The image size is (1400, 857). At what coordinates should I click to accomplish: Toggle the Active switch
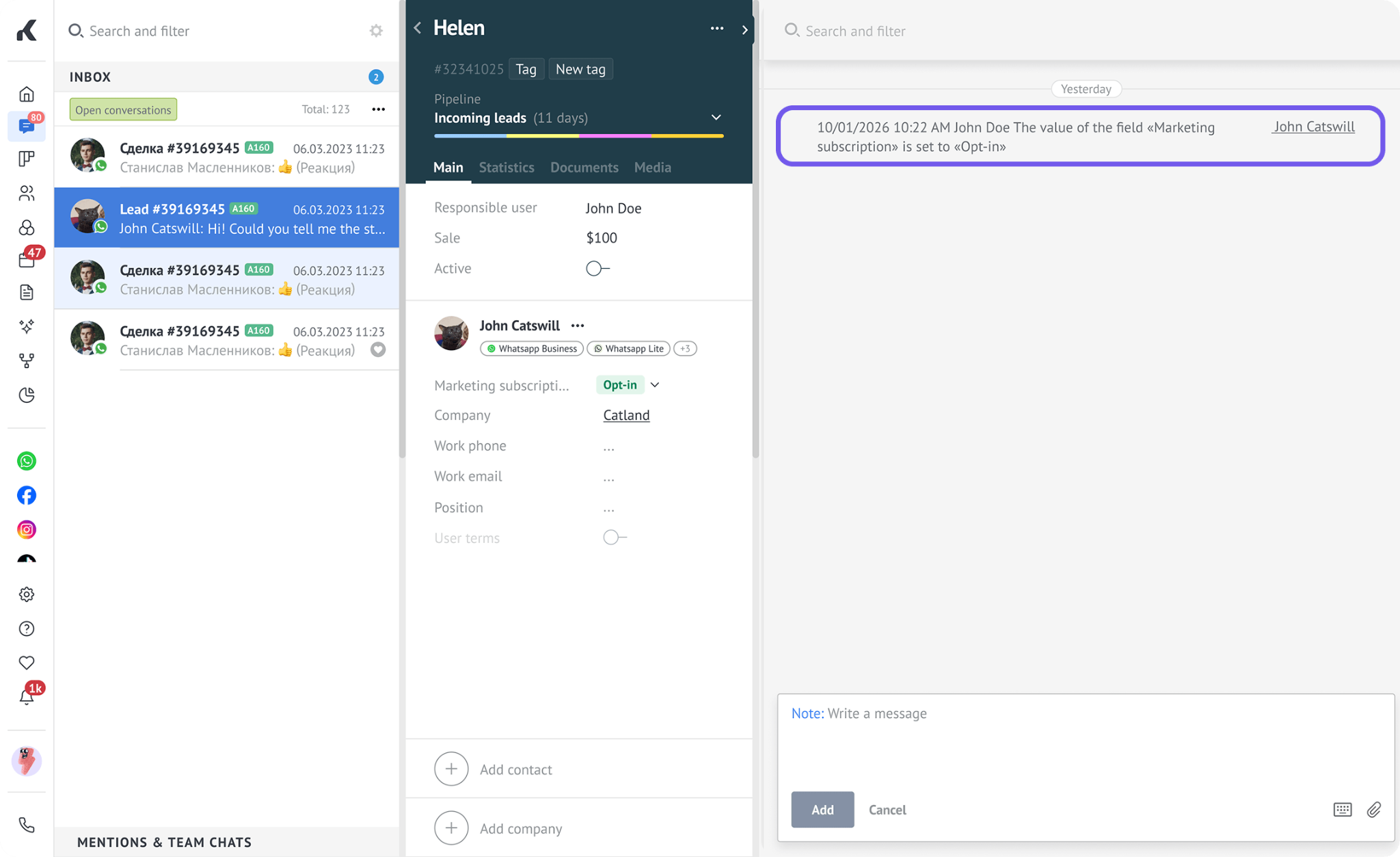[x=597, y=268]
